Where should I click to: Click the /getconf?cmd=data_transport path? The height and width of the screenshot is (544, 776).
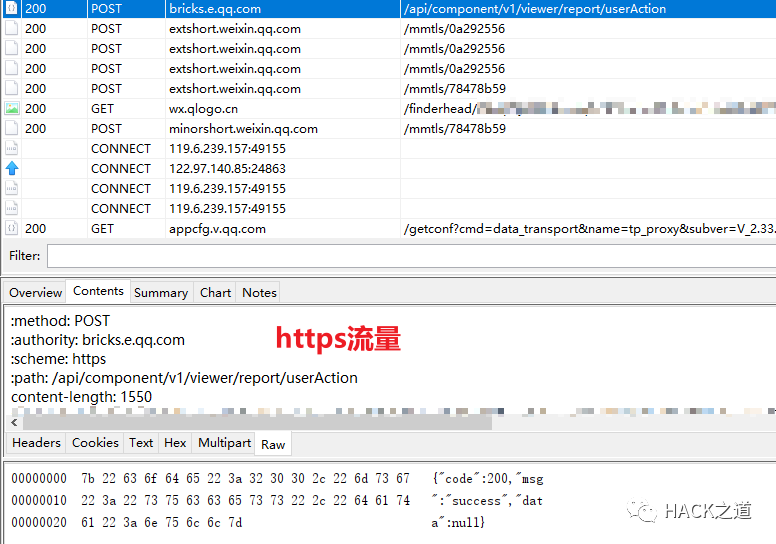tap(589, 229)
